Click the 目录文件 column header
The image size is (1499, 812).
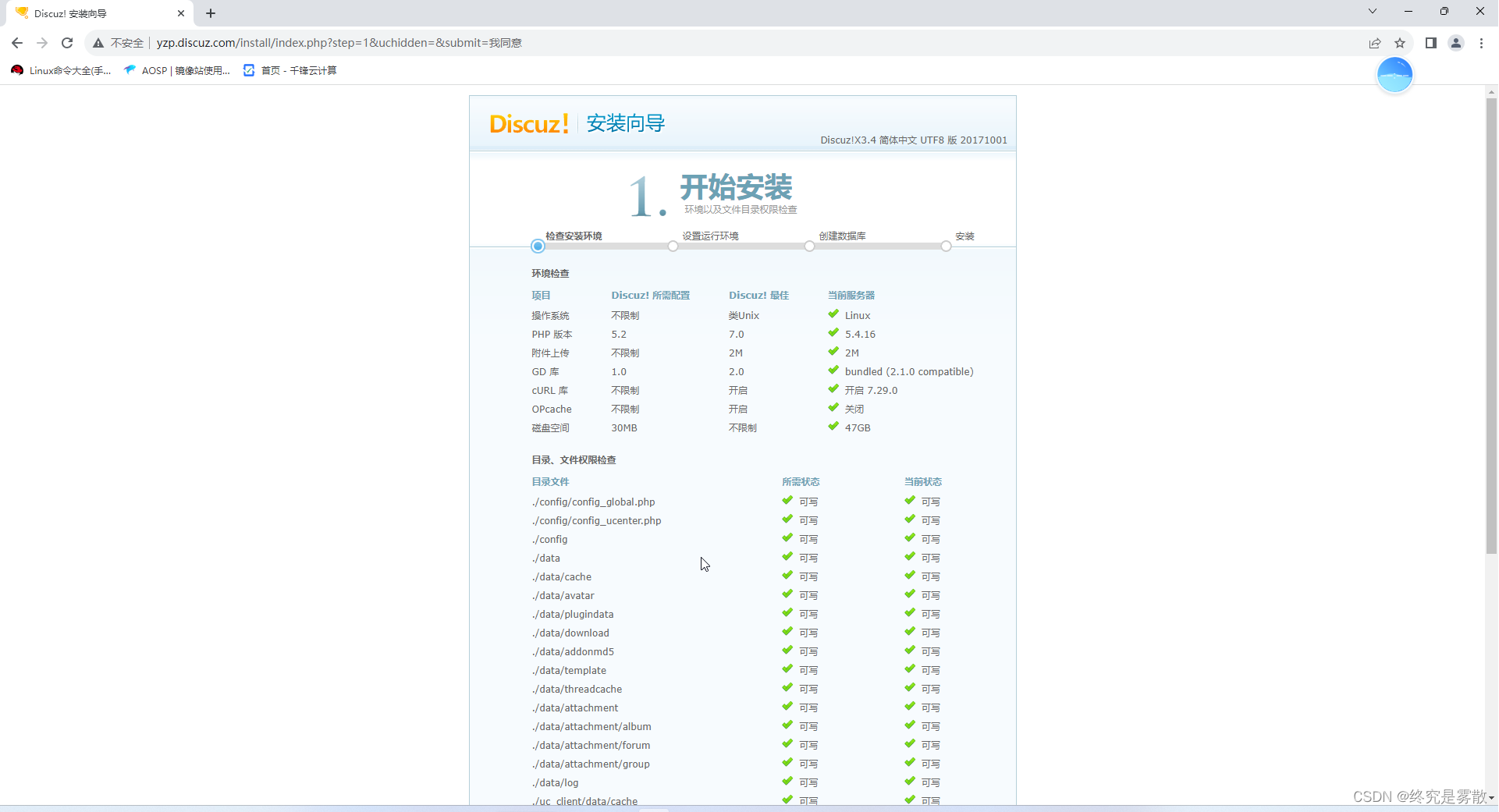click(550, 482)
